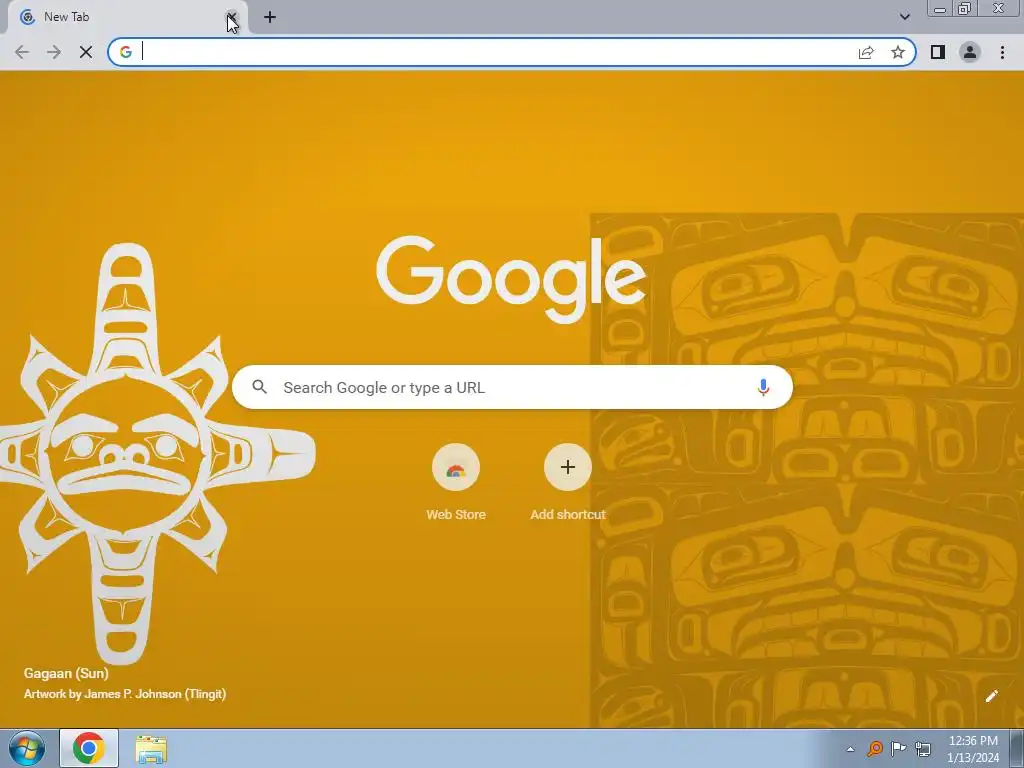Click the browser back arrow
The image size is (1024, 768).
pos(22,52)
